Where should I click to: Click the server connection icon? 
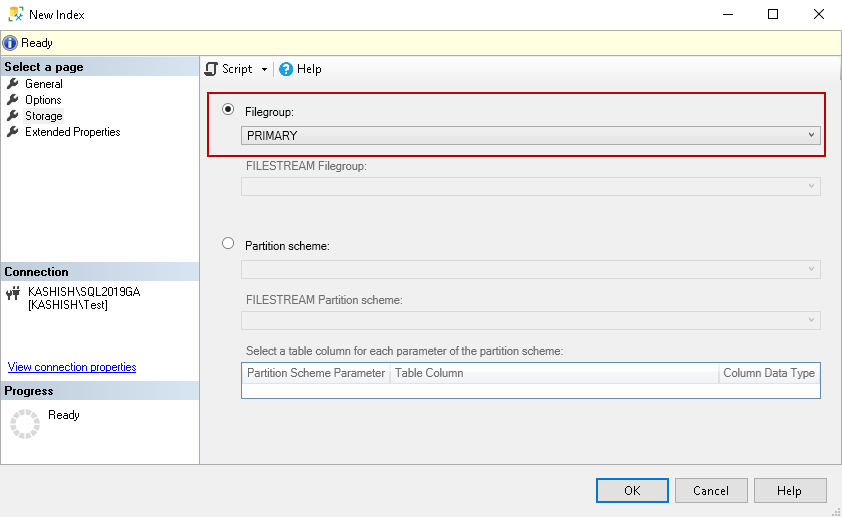[13, 293]
